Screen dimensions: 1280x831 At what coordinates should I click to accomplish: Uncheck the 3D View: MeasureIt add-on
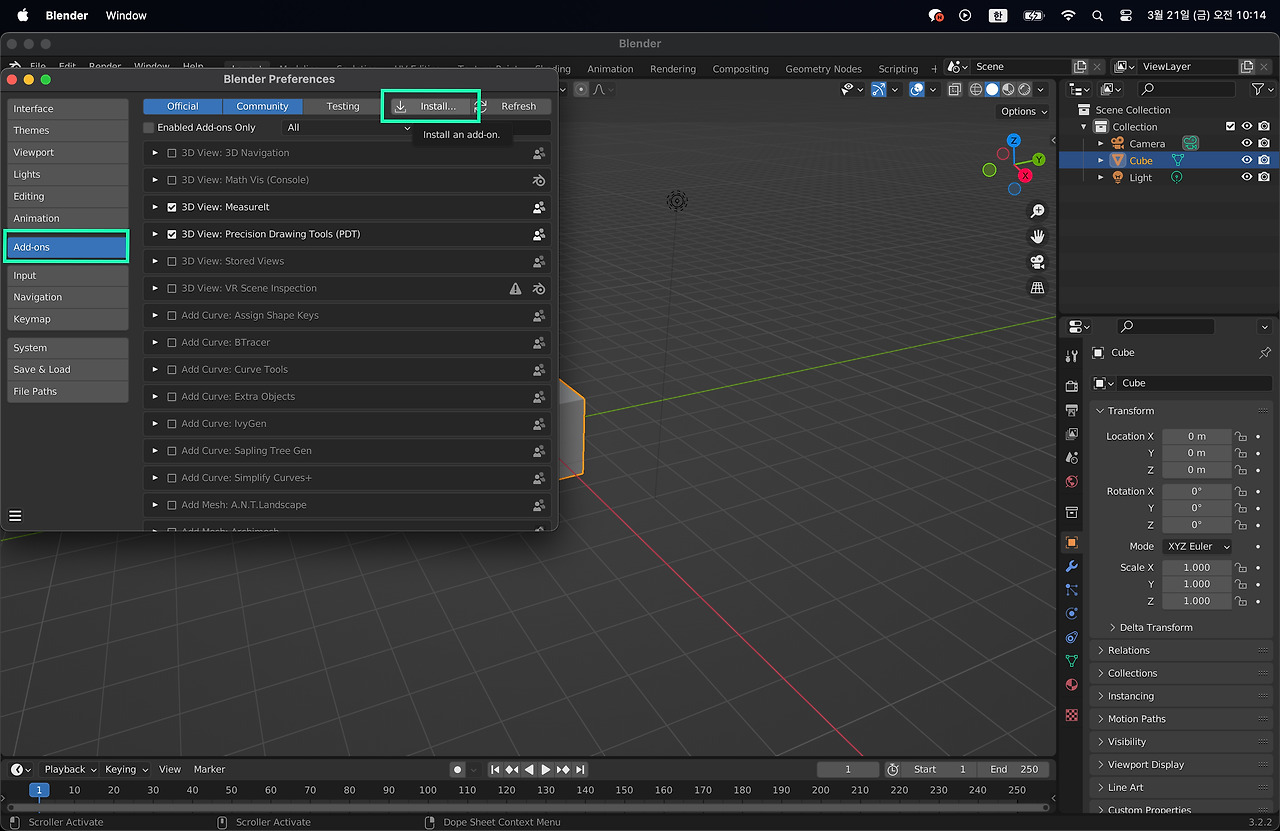pos(172,207)
